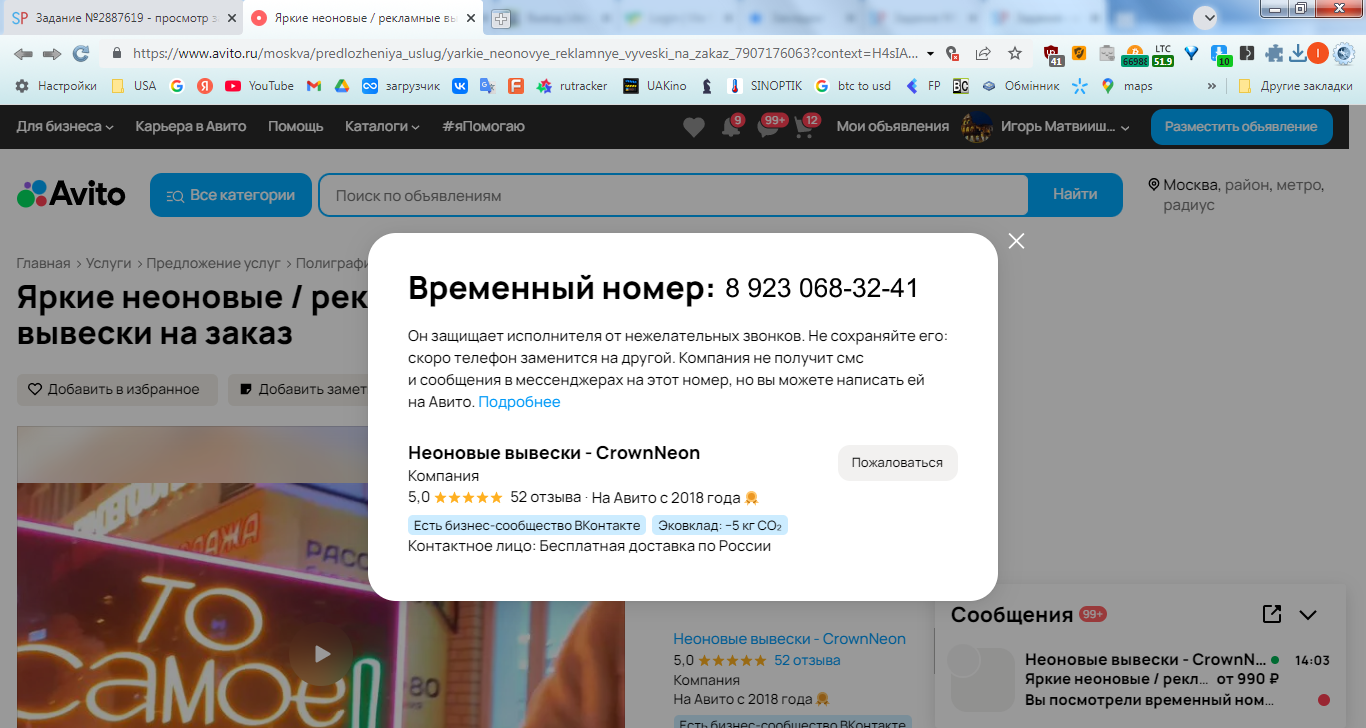Open 52 отзыва link under seller name
The width and height of the screenshot is (1366, 728).
click(x=807, y=660)
